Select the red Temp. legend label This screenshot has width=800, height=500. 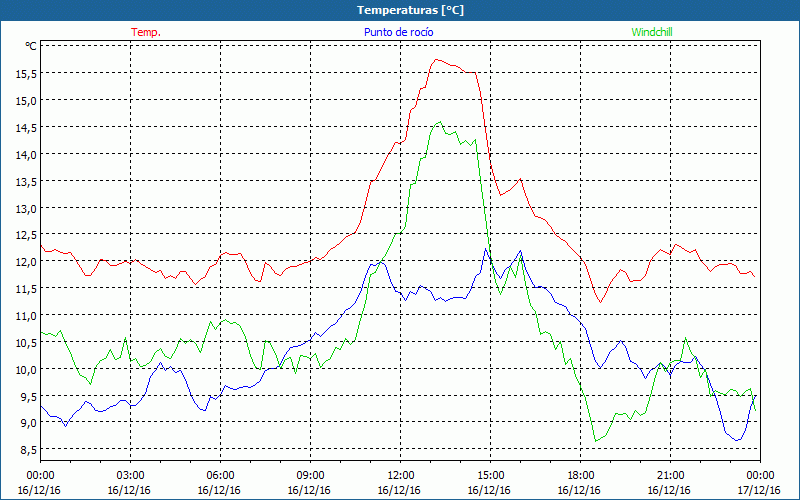(146, 32)
